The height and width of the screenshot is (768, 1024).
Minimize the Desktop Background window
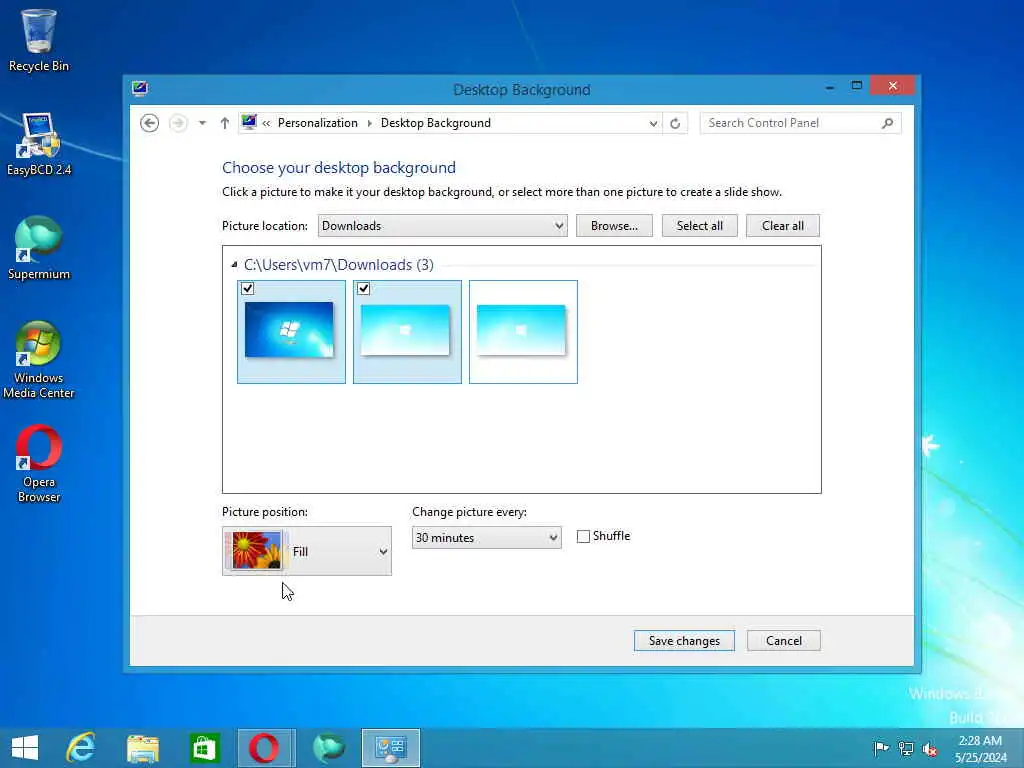(x=829, y=86)
